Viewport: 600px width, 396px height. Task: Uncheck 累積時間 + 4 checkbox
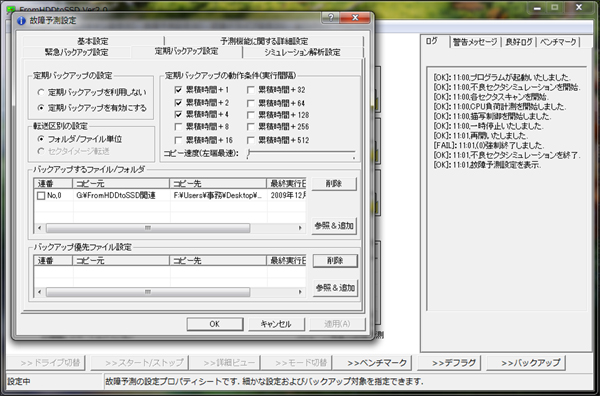[178, 114]
